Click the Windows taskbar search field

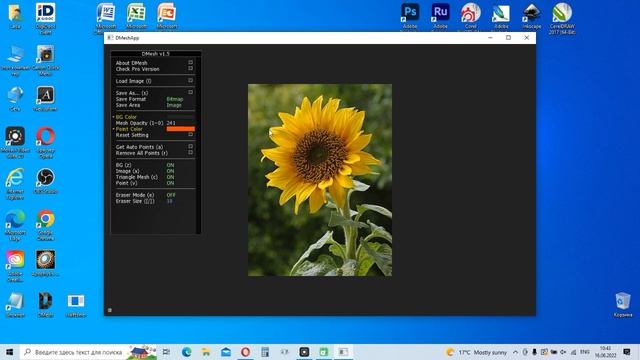click(x=88, y=352)
